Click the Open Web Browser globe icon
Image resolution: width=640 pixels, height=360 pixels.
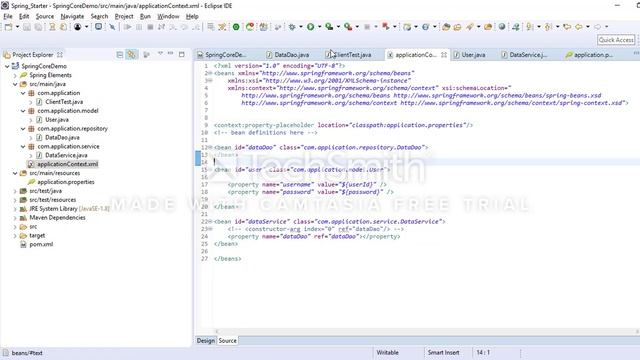(502, 27)
